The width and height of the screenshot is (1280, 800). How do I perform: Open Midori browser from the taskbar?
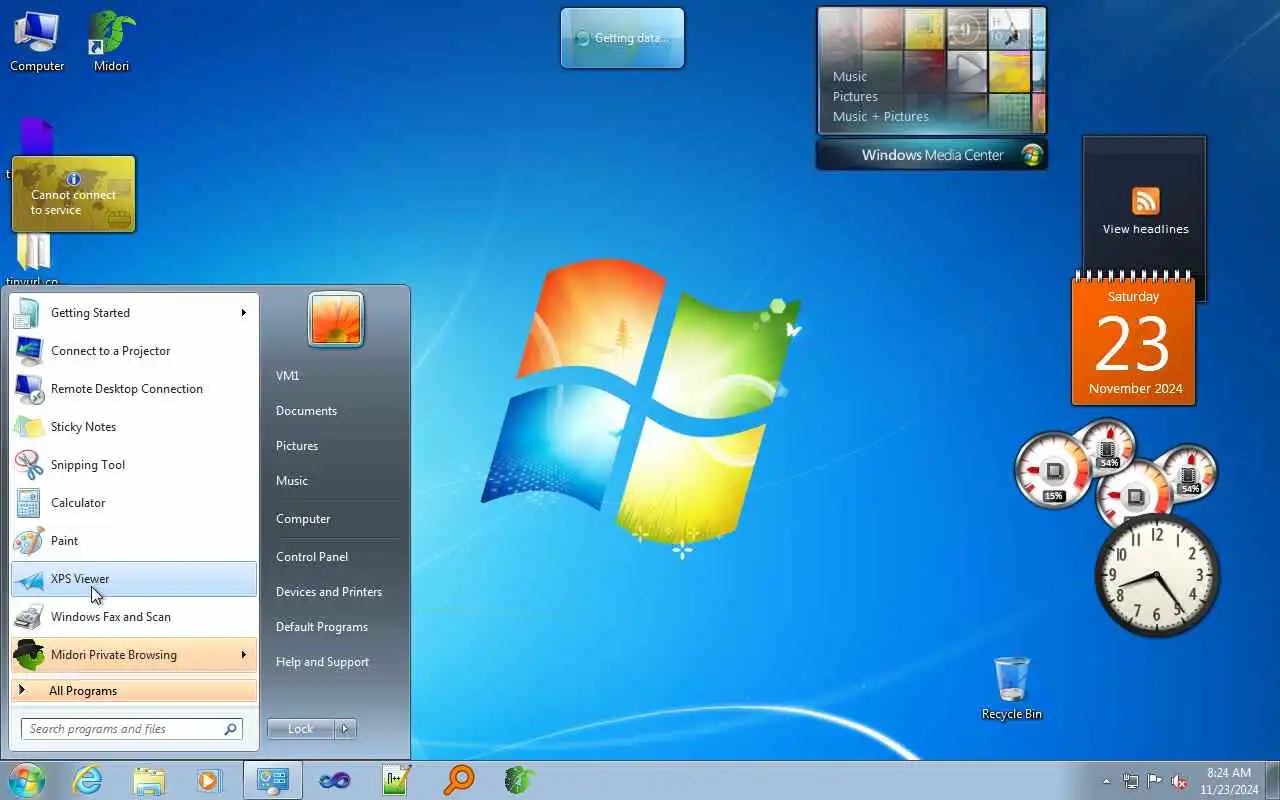point(520,780)
